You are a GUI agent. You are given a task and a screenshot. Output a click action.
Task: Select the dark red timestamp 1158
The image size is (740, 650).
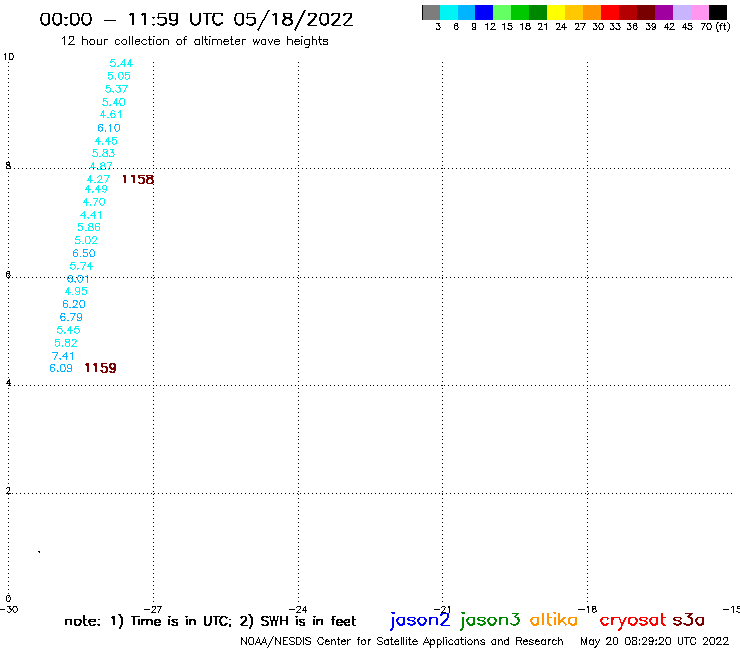click(138, 179)
